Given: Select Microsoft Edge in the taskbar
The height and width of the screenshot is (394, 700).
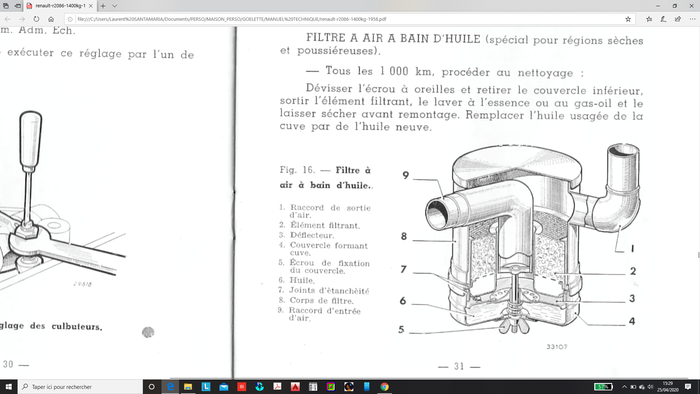Looking at the screenshot, I should [170, 387].
